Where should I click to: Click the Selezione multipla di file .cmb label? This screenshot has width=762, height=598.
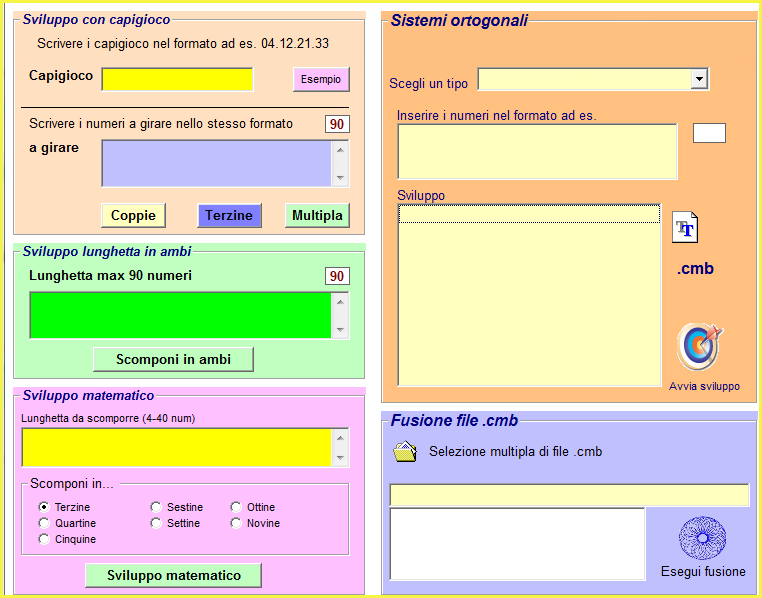(516, 451)
